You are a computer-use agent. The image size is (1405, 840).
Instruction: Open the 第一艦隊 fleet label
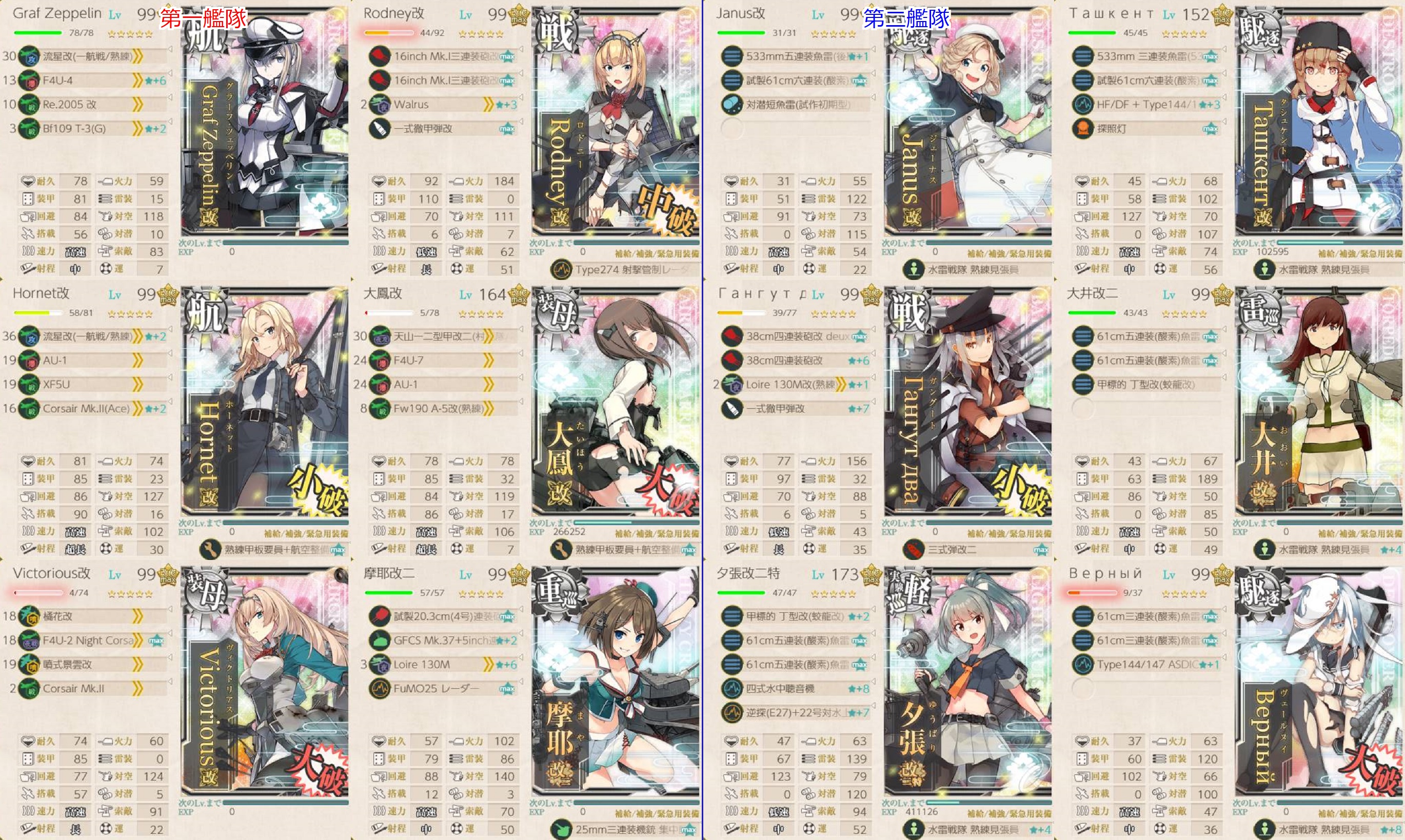tap(203, 18)
